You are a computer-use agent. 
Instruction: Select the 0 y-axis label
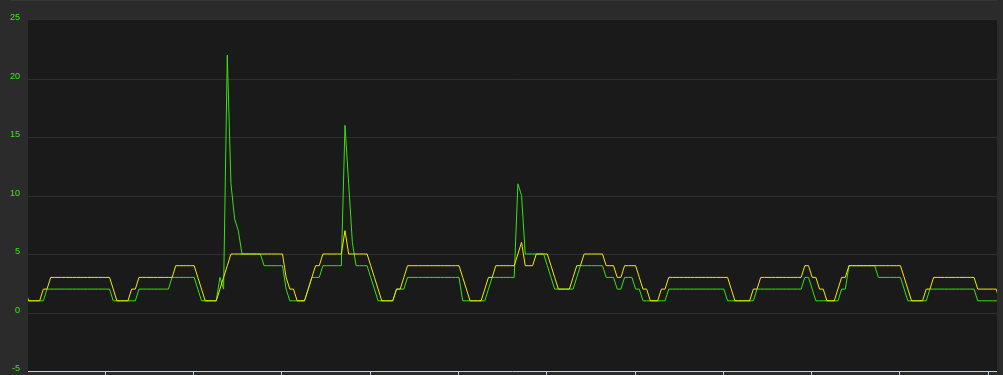[17, 310]
